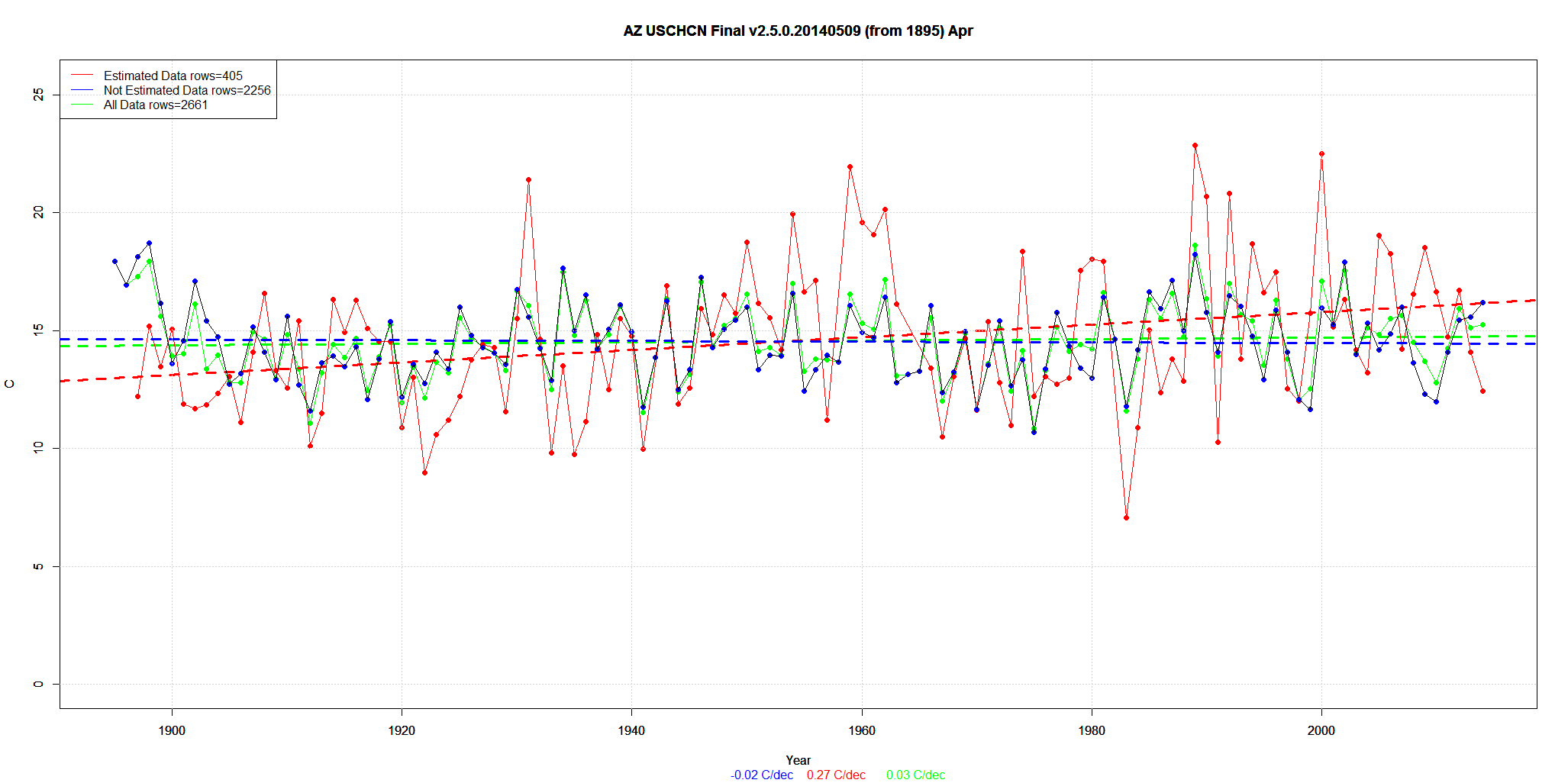This screenshot has height=783, width=1568.
Task: Click the highest red data point near 1989
Action: [x=1195, y=145]
